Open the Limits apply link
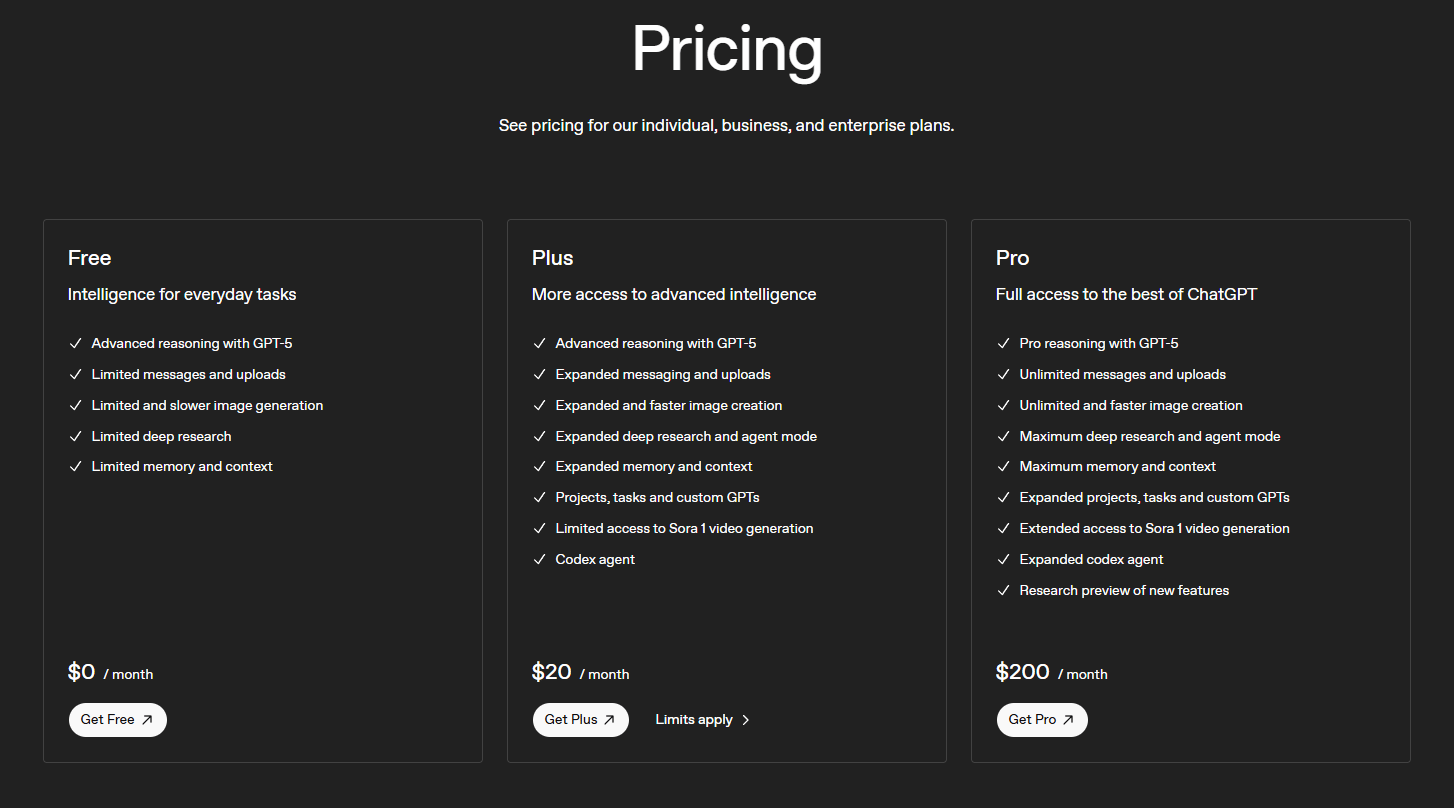The height and width of the screenshot is (808, 1454). (x=694, y=720)
